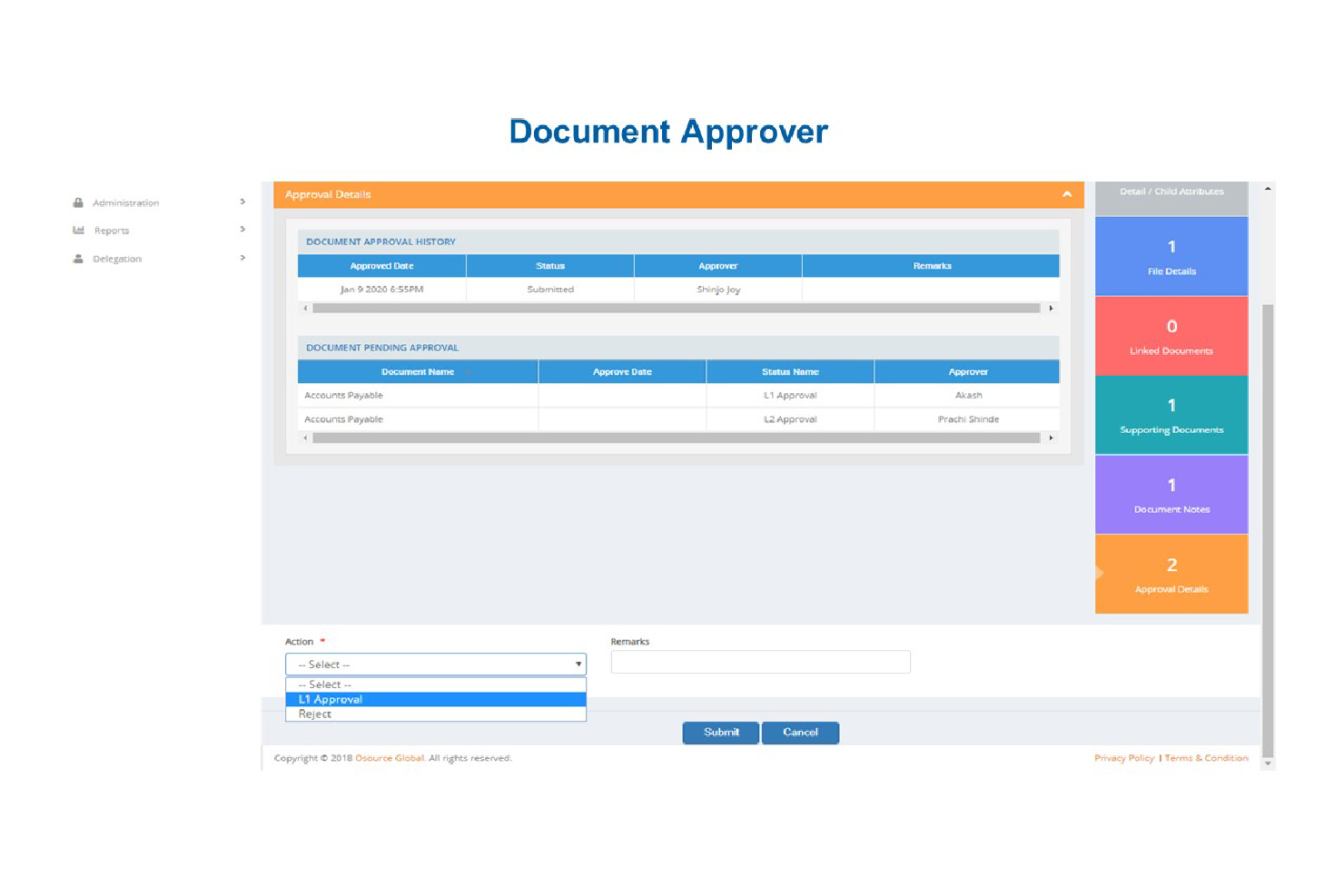Choose L1 Approval from the Action list
The height and width of the screenshot is (896, 1344).
[436, 699]
